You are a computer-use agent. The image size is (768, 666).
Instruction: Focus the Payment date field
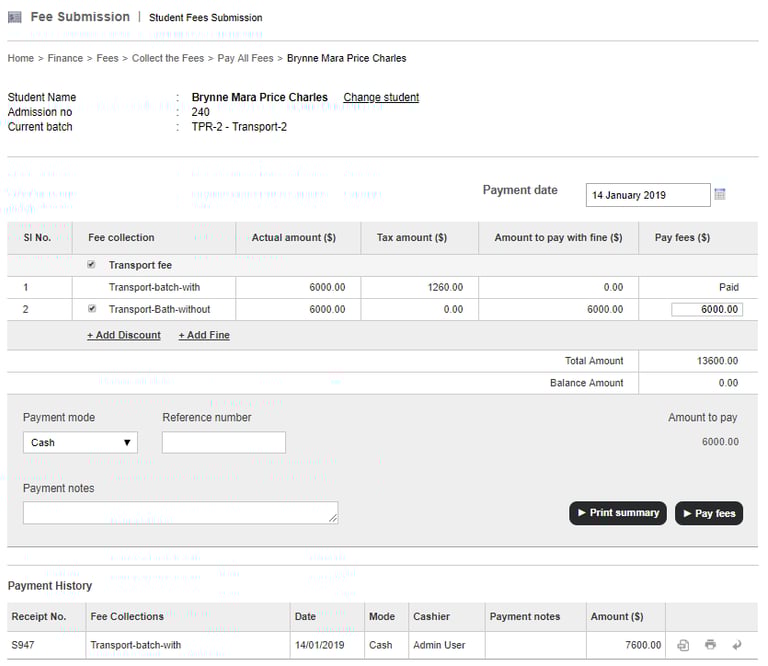(648, 195)
